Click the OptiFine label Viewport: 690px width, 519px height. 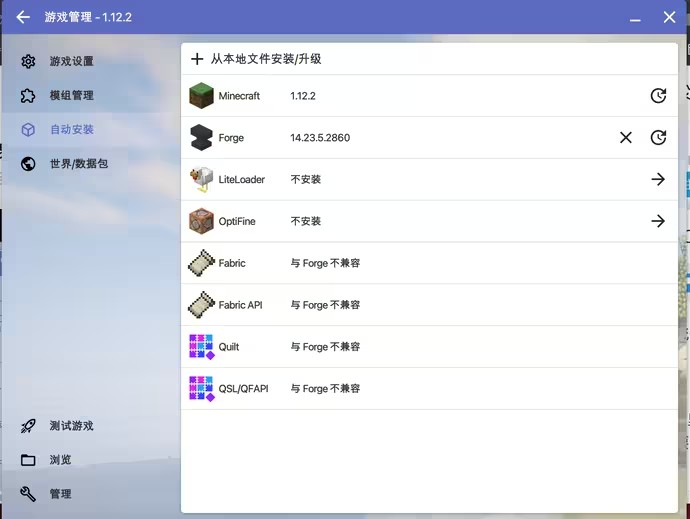tap(237, 221)
